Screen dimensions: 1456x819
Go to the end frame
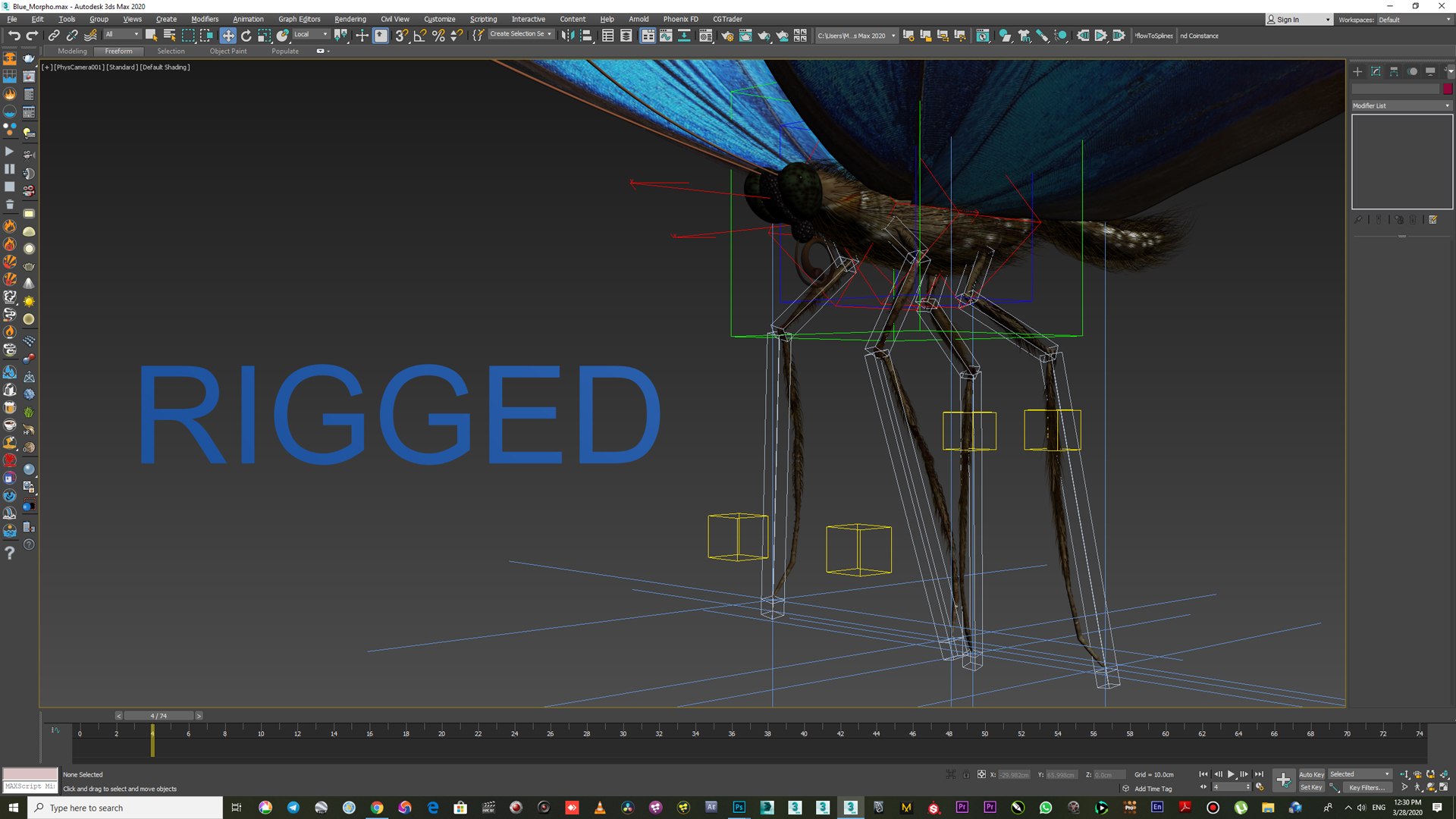(1259, 774)
